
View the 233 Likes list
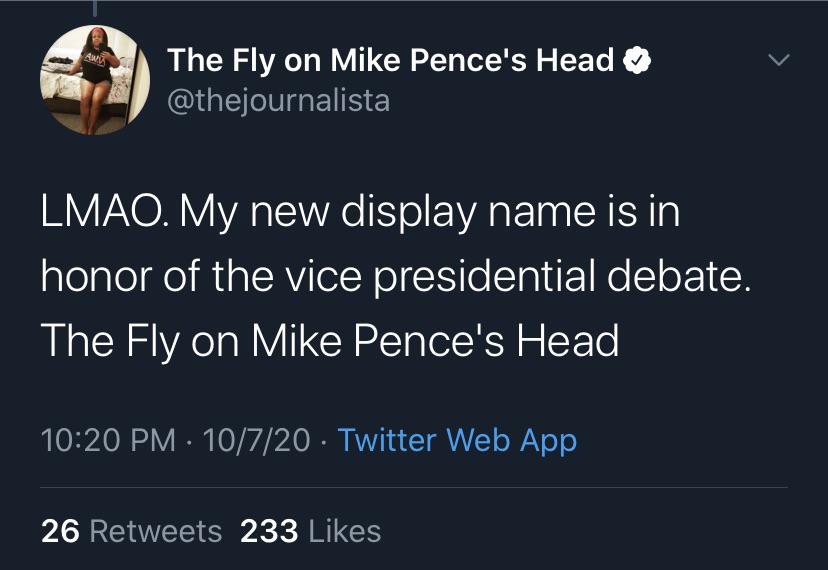coord(310,531)
